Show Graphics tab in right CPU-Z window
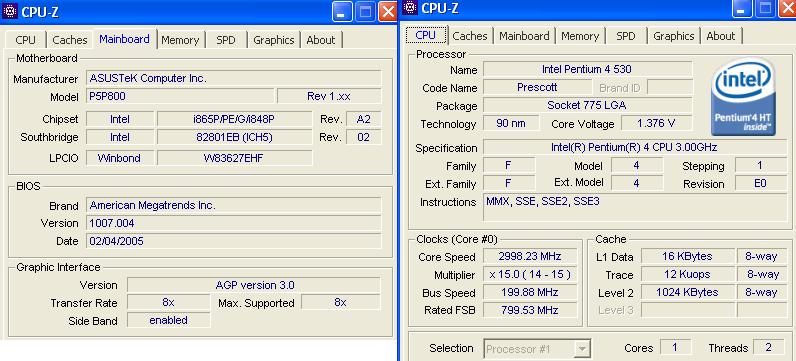The height and width of the screenshot is (361, 796). pyautogui.click(x=674, y=36)
